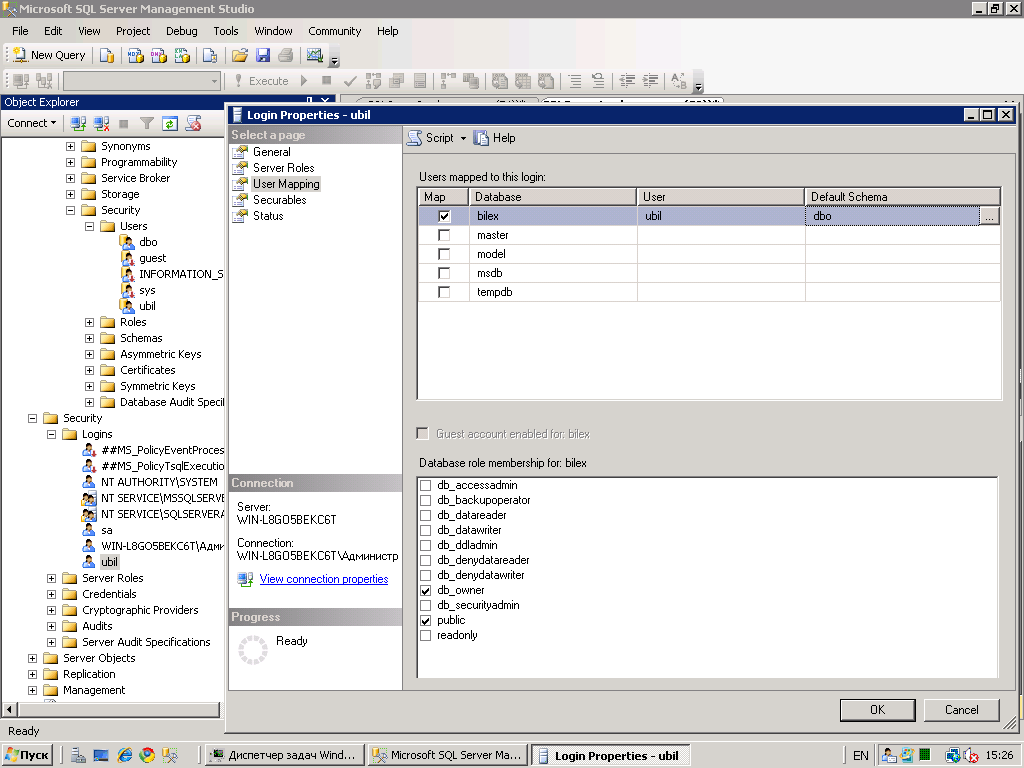Tick the db_securityadmin role checkbox
Viewport: 1024px width, 768px height.
(426, 605)
